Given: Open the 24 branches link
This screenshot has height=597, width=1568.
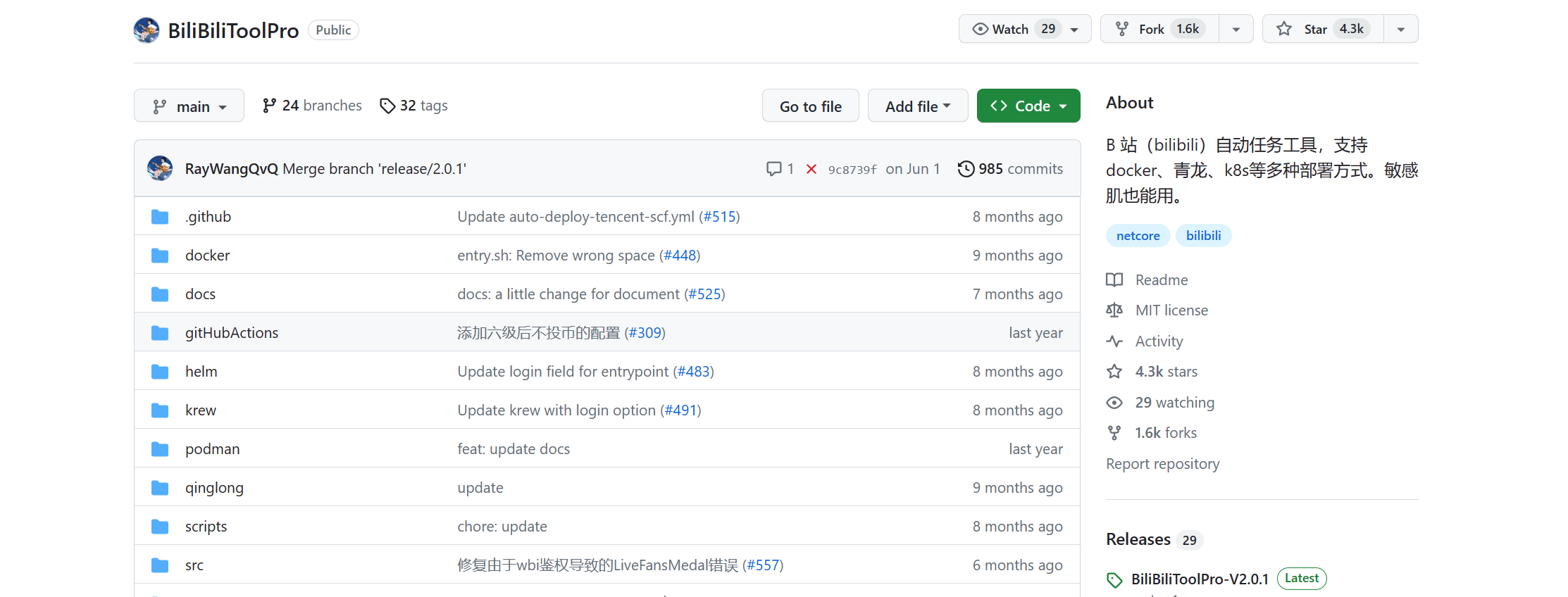Looking at the screenshot, I should tap(312, 106).
